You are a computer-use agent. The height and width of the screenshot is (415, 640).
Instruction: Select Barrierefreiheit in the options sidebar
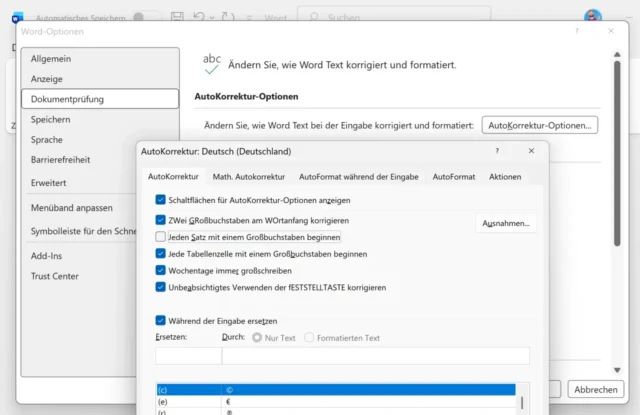pos(80,160)
